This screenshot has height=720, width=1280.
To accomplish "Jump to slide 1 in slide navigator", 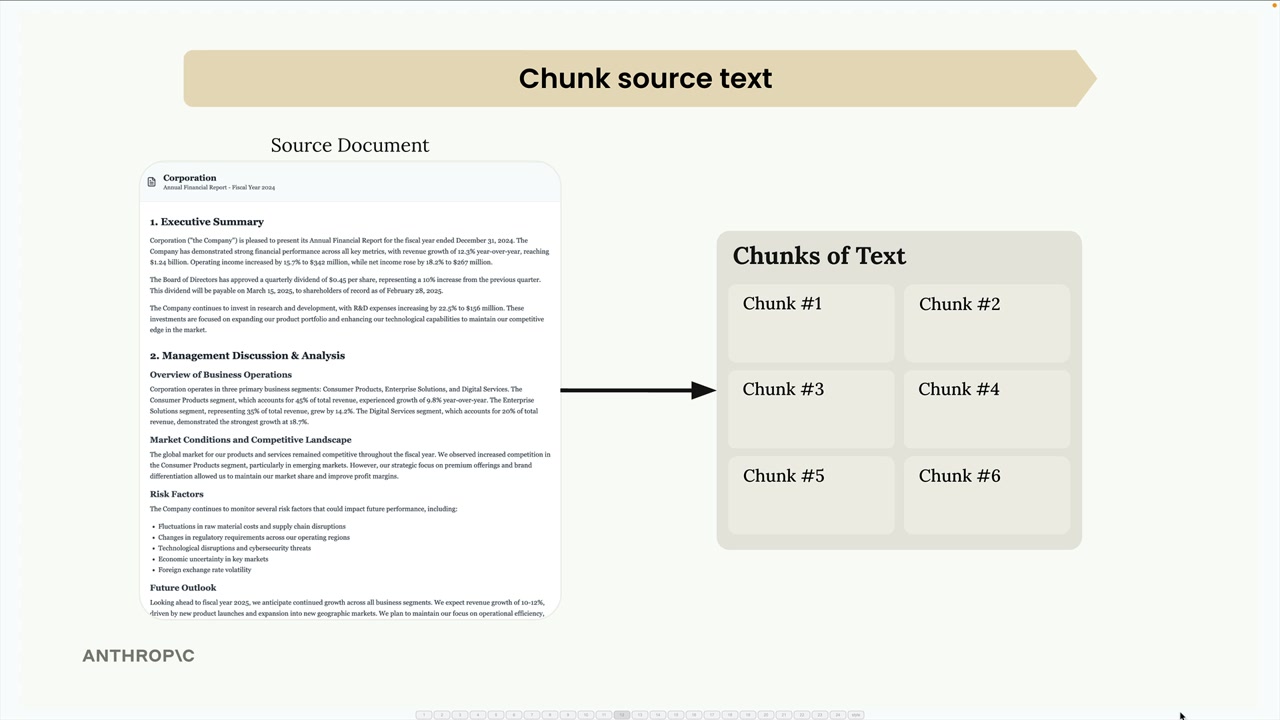I will 424,715.
